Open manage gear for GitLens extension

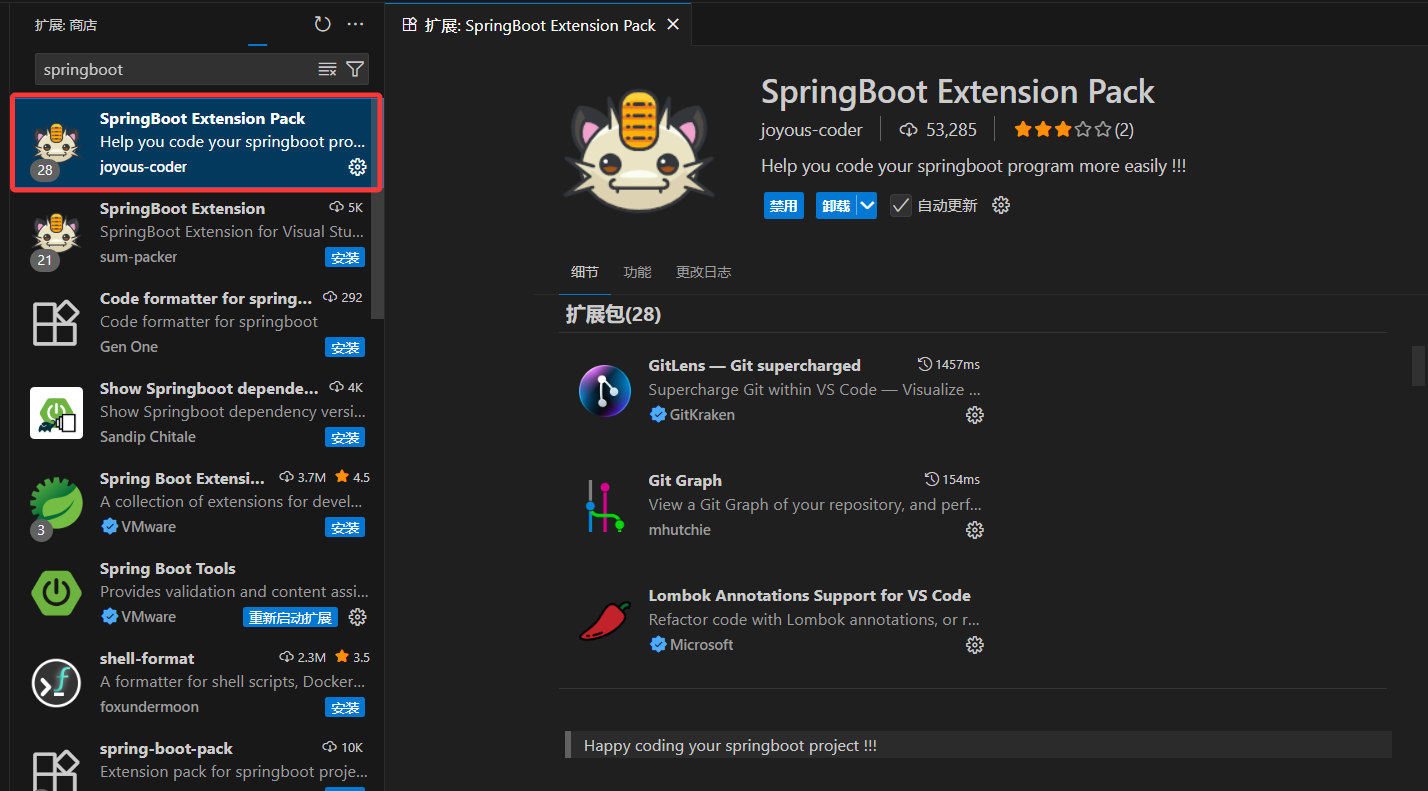(975, 415)
